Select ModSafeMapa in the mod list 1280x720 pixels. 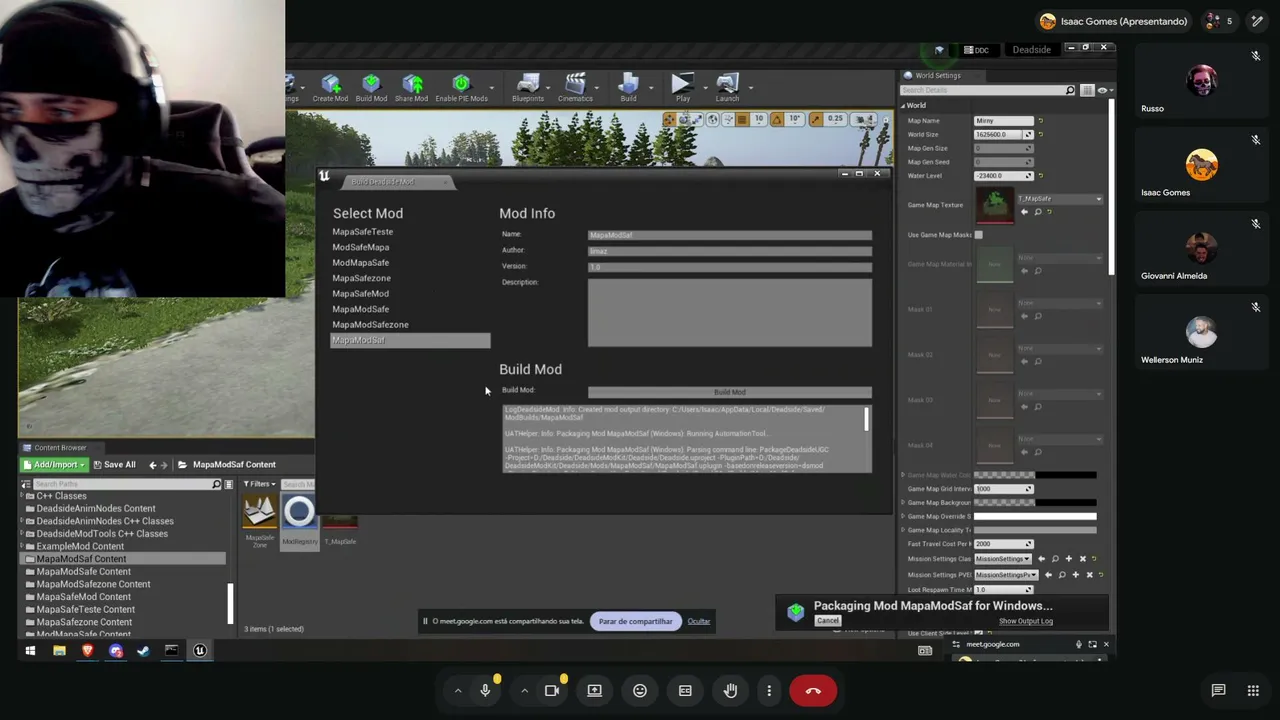pos(360,247)
